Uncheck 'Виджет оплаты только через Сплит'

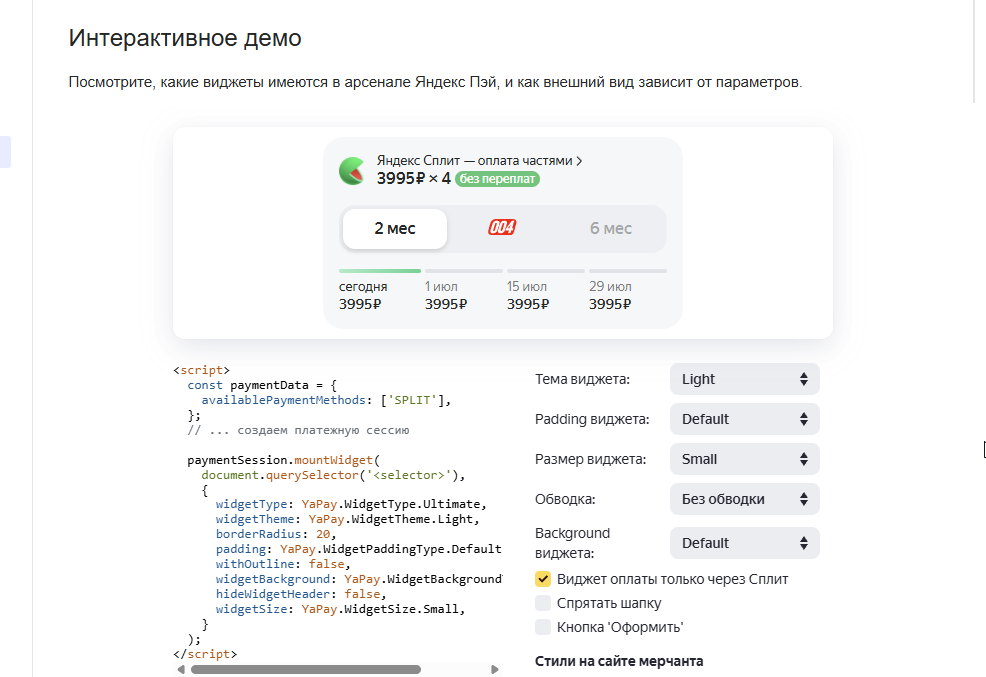[x=543, y=579]
